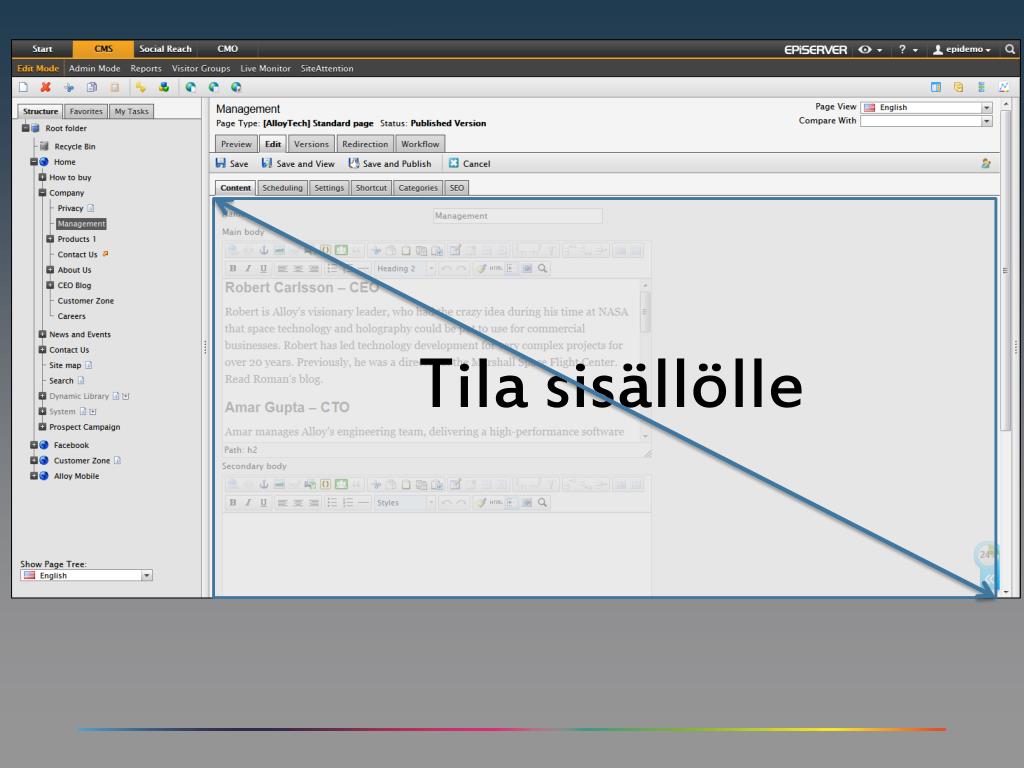The height and width of the screenshot is (768, 1024).
Task: Open the Versions tab
Action: (311, 144)
